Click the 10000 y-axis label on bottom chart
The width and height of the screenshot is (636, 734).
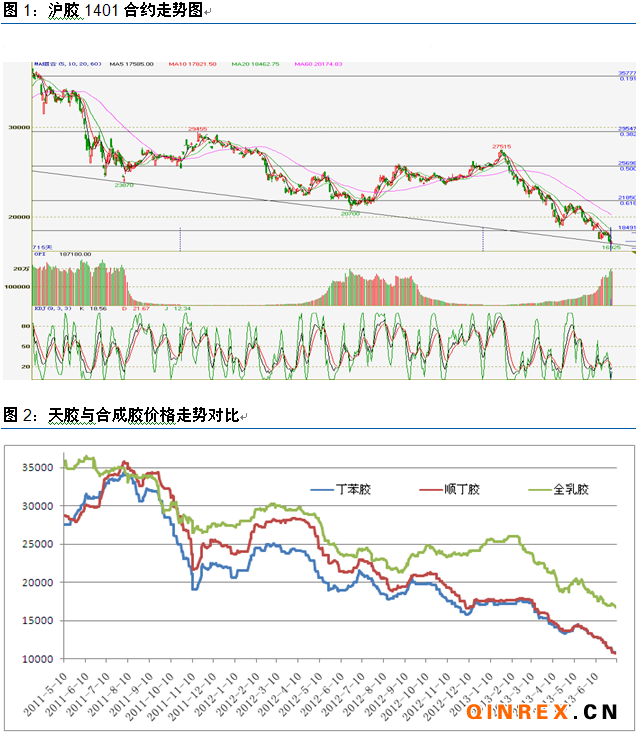(35, 660)
